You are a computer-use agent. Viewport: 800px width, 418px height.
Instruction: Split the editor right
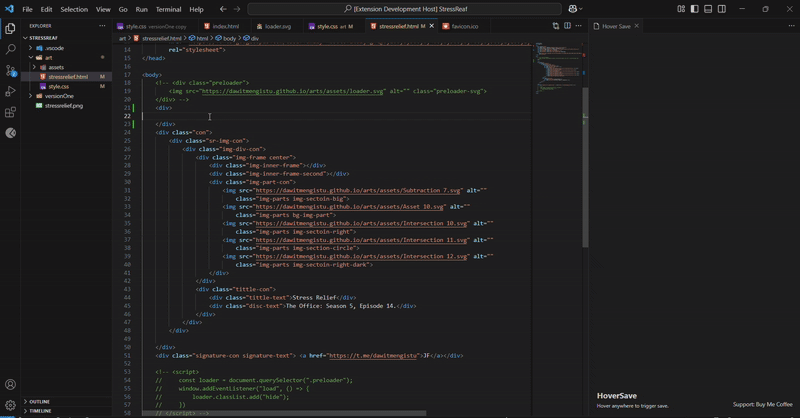(567, 26)
